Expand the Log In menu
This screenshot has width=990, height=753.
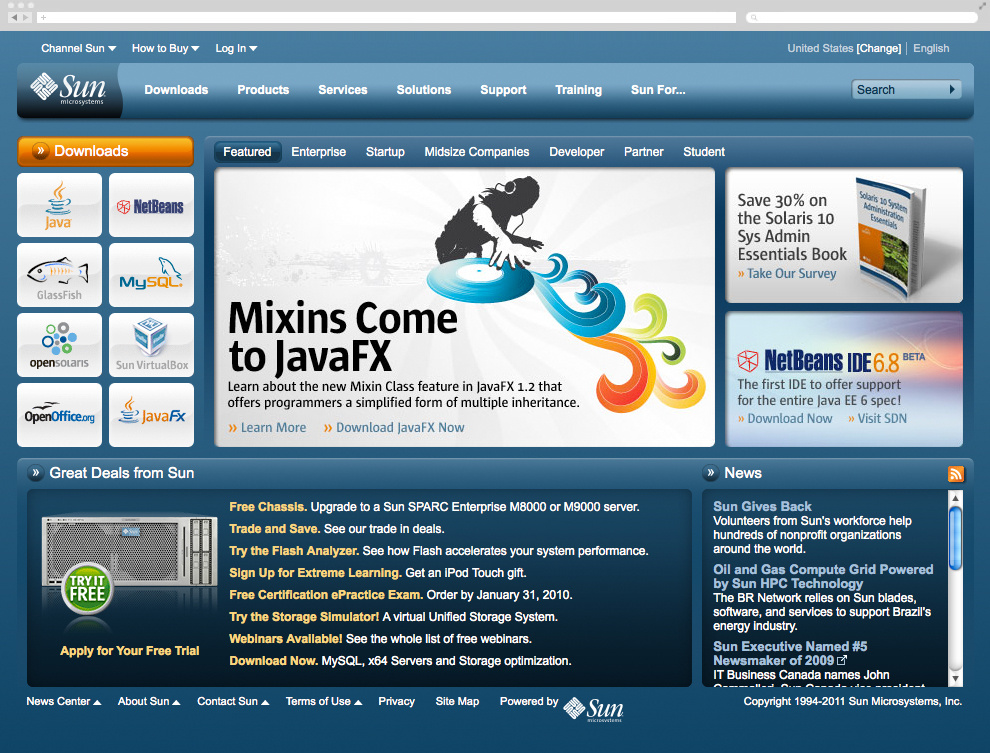pyautogui.click(x=236, y=48)
